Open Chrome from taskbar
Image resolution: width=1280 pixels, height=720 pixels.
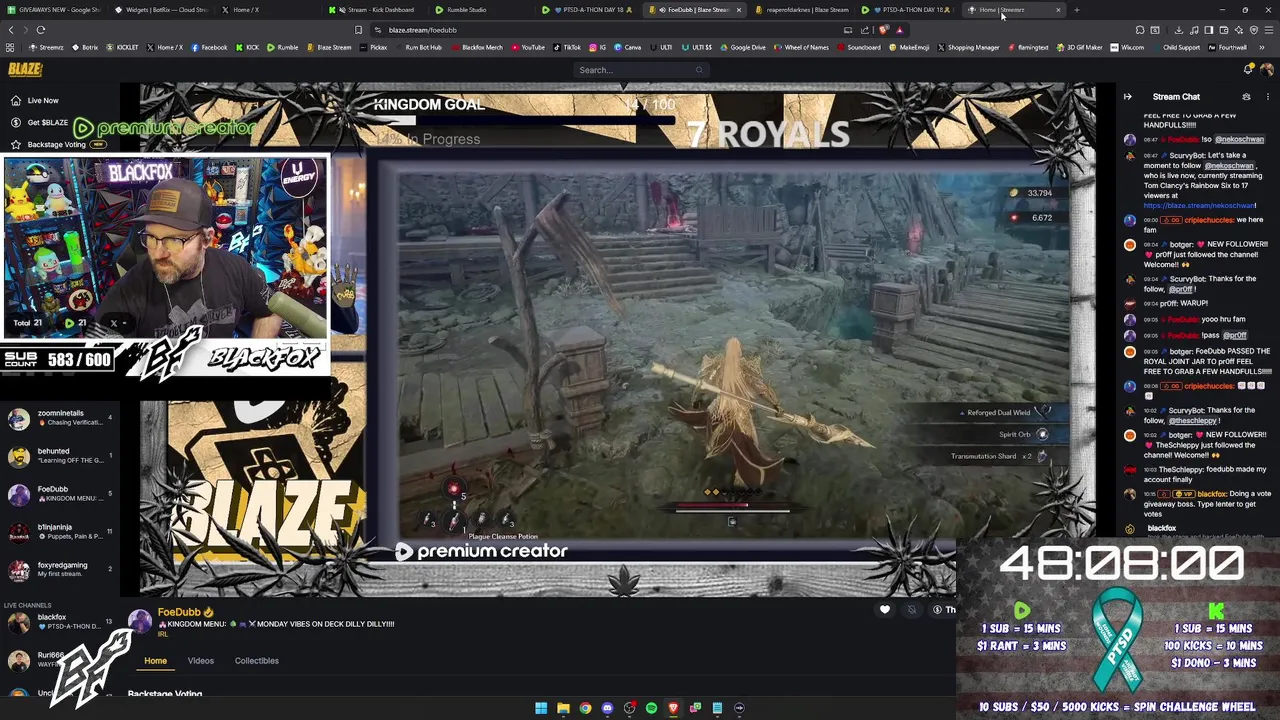(585, 708)
